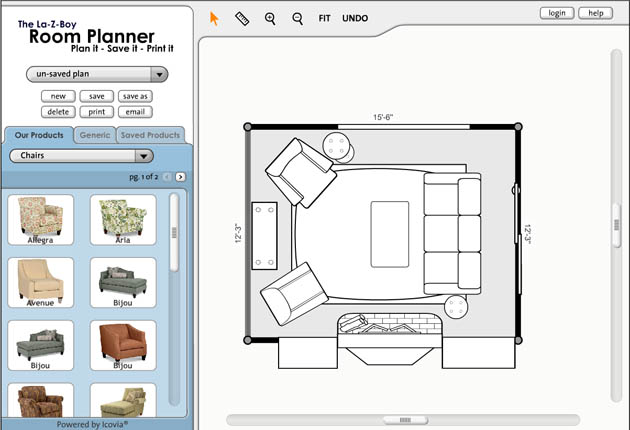Select the upper angled armchair in the plan
Image resolution: width=630 pixels, height=430 pixels.
pos(301,173)
